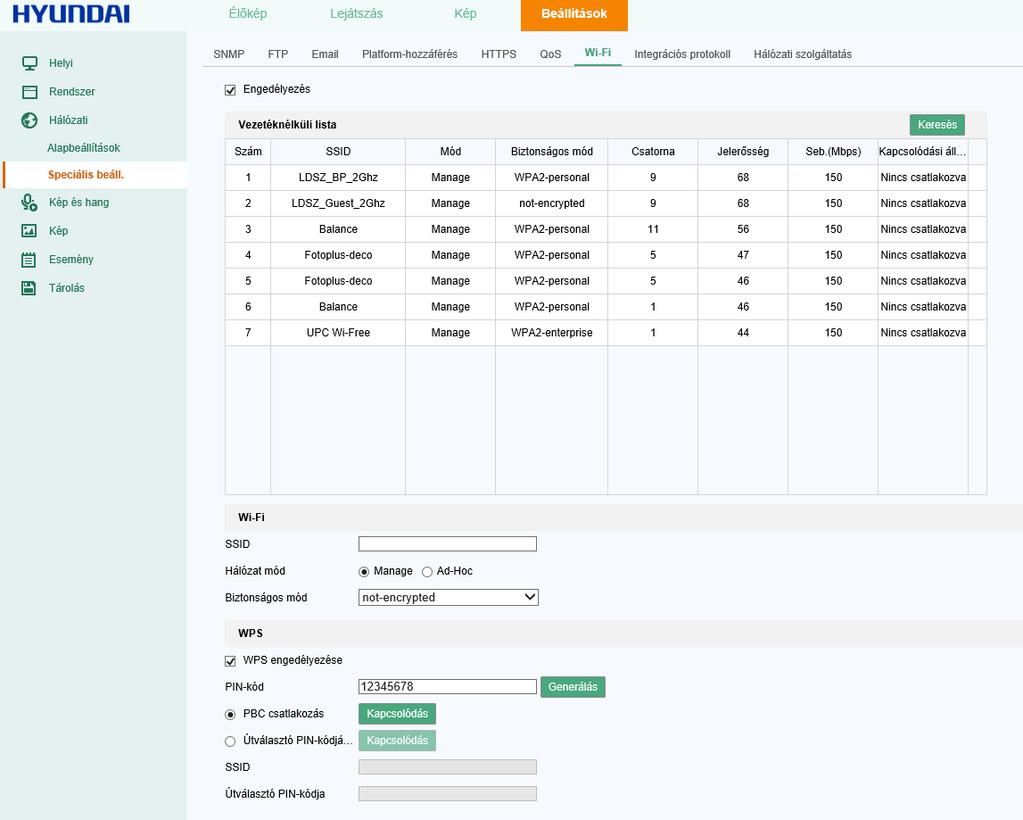1023x820 pixels.
Task: Click Kapcsolódás button next to Útválasztó PIN-kódja radio
Action: [x=397, y=740]
